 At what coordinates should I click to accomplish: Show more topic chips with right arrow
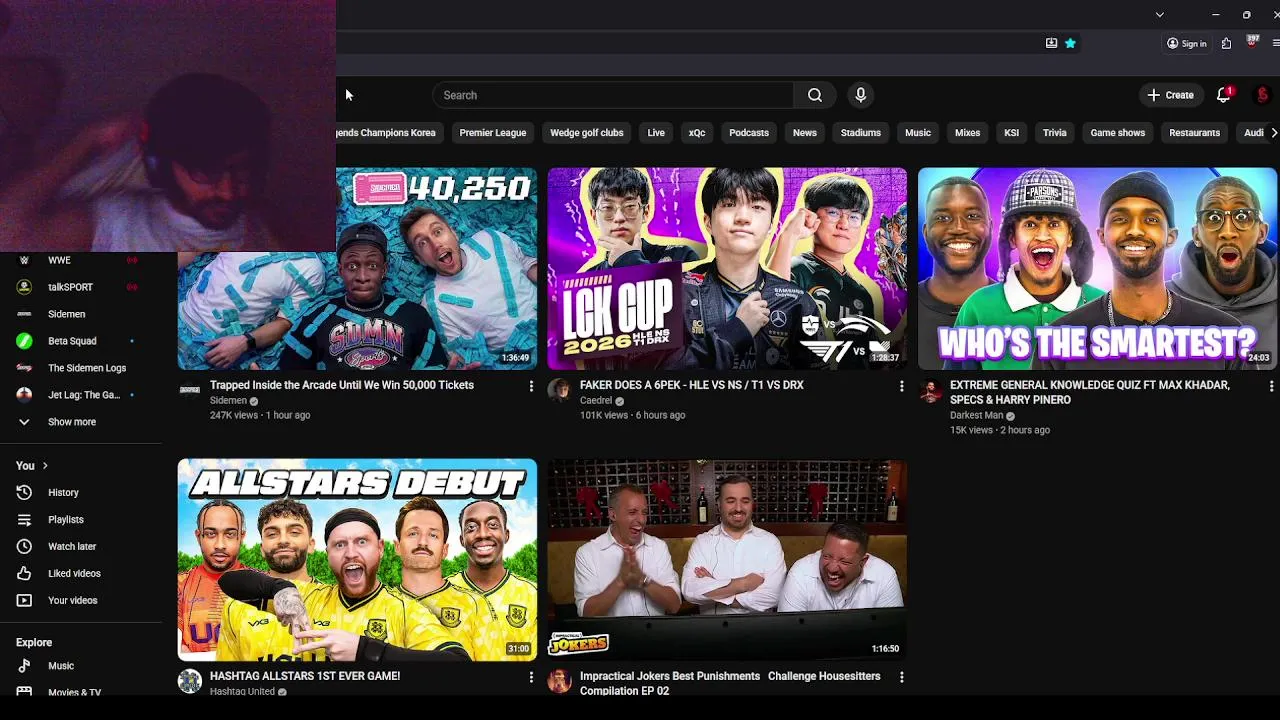click(1272, 133)
